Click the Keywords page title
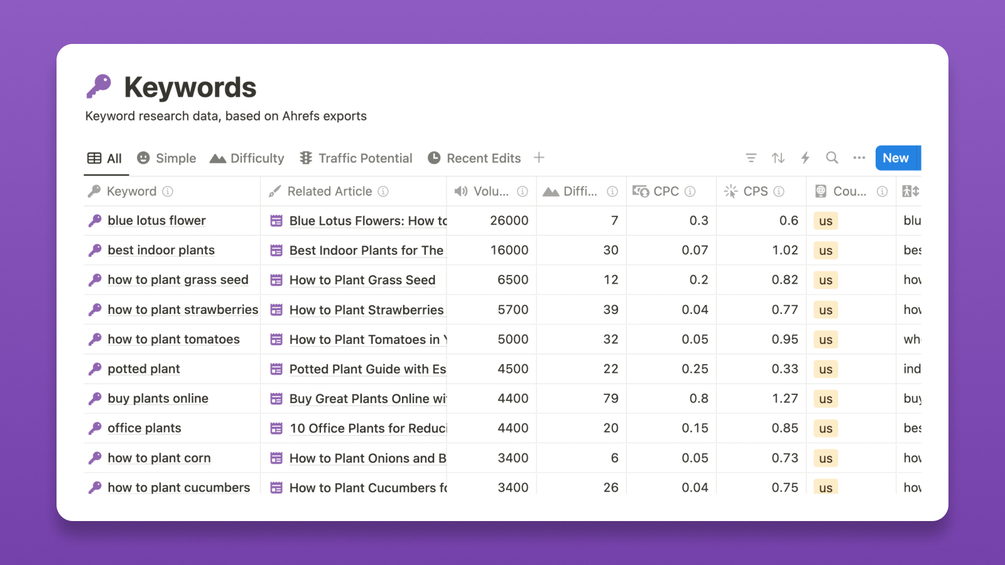 coord(190,87)
